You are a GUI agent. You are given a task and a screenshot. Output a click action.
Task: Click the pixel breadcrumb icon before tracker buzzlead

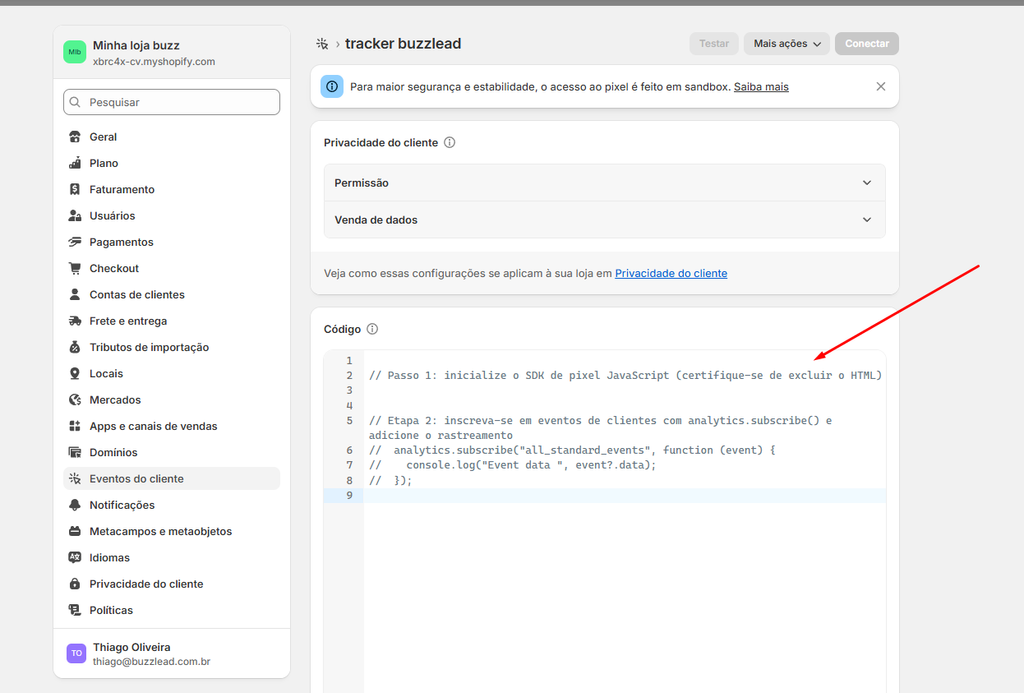pos(322,44)
